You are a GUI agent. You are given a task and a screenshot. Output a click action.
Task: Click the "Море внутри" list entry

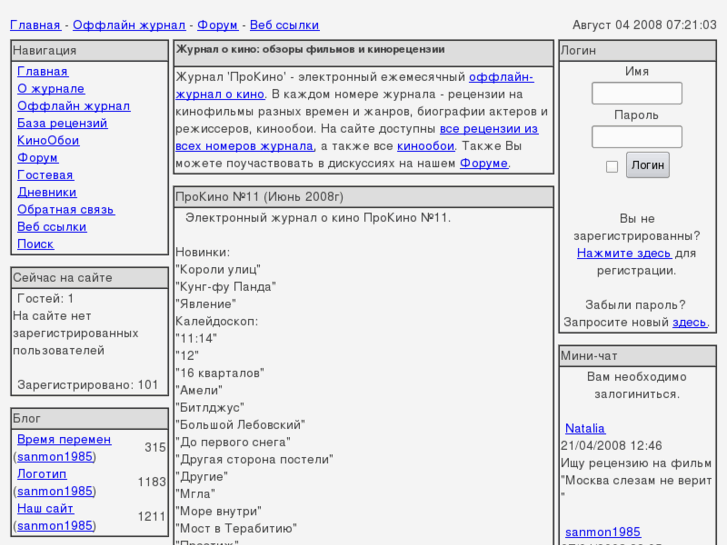point(218,512)
